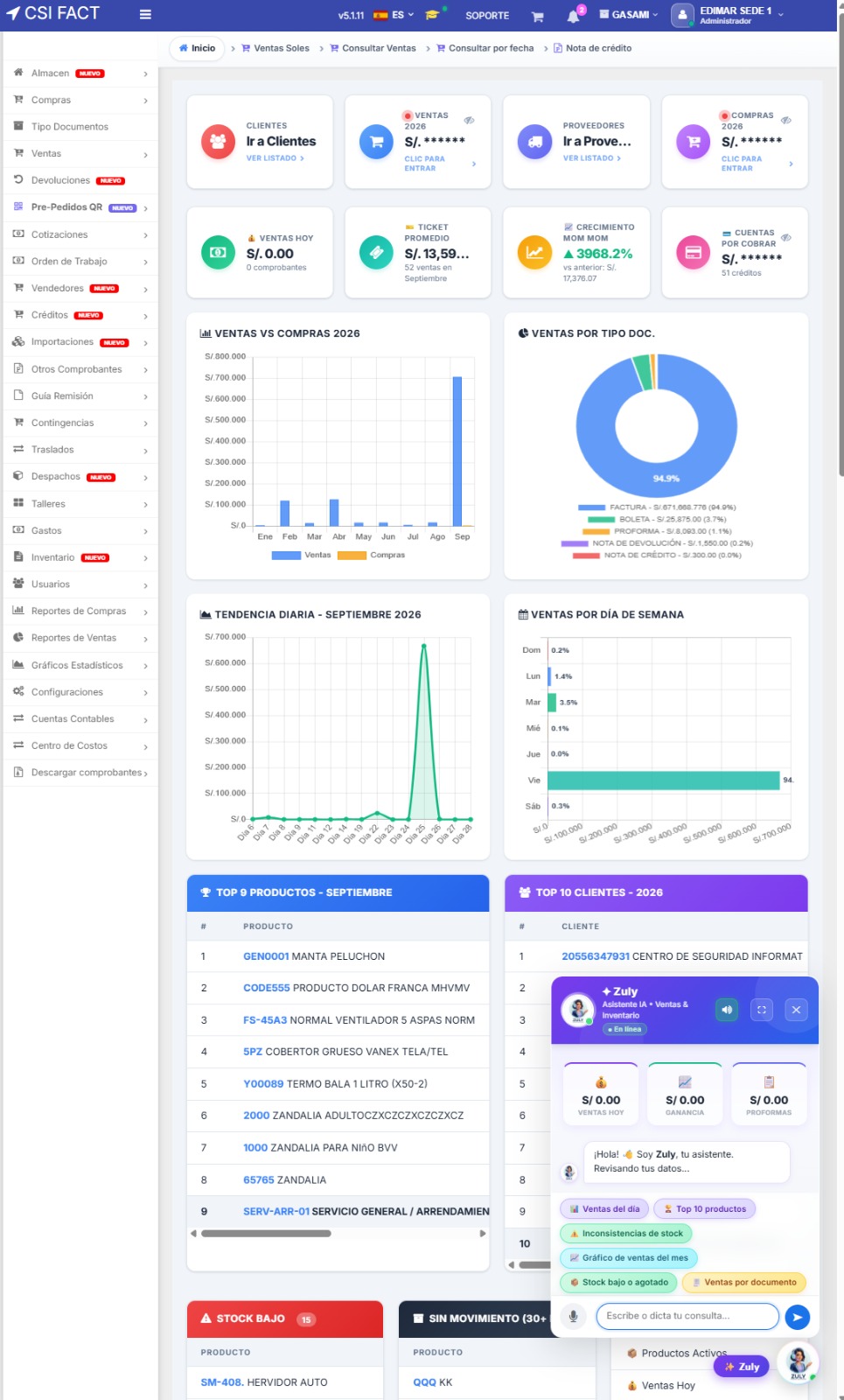
Task: Open product link GEN0001 MANTA PELUCHON
Action: [x=314, y=956]
